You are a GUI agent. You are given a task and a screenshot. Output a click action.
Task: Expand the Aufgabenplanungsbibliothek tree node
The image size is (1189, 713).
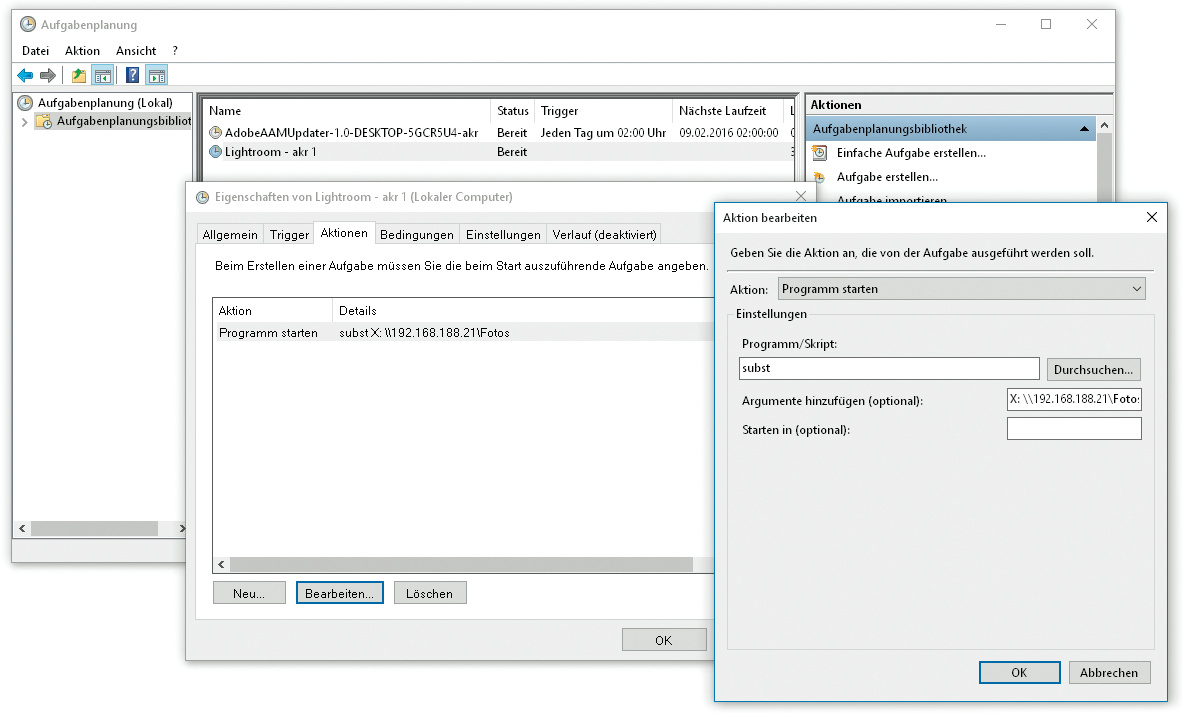pos(24,122)
